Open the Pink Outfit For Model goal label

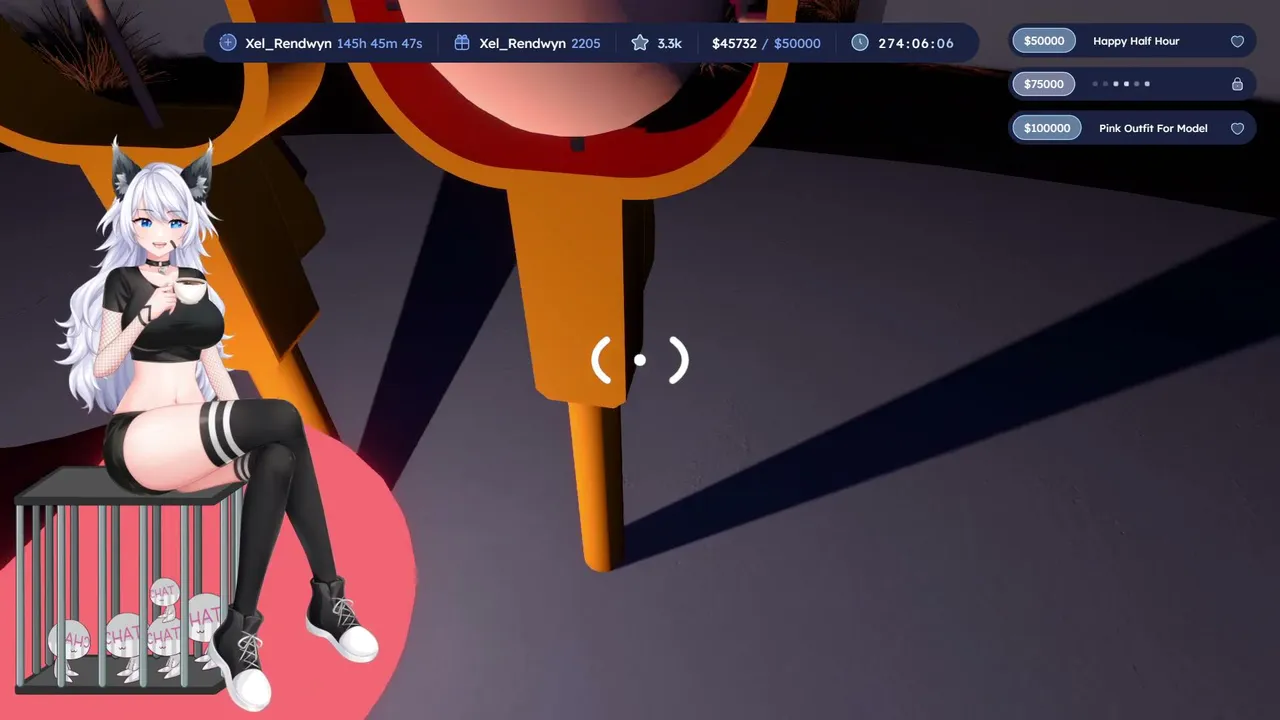tap(1153, 128)
